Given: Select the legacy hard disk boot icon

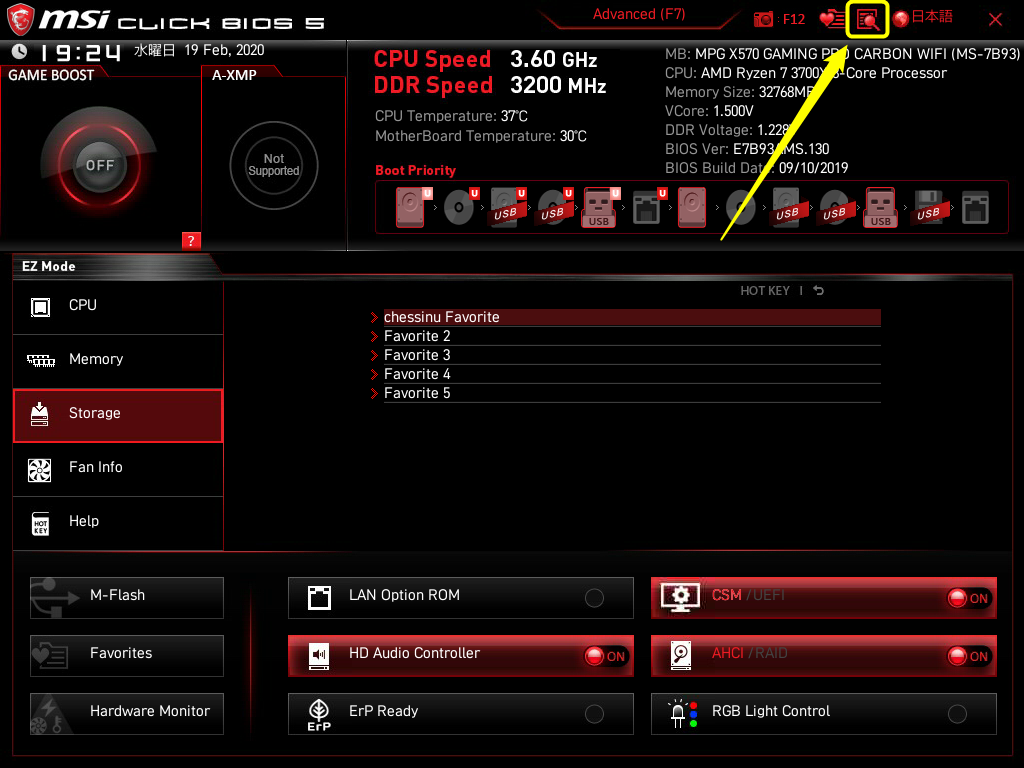Looking at the screenshot, I should pyautogui.click(x=692, y=208).
